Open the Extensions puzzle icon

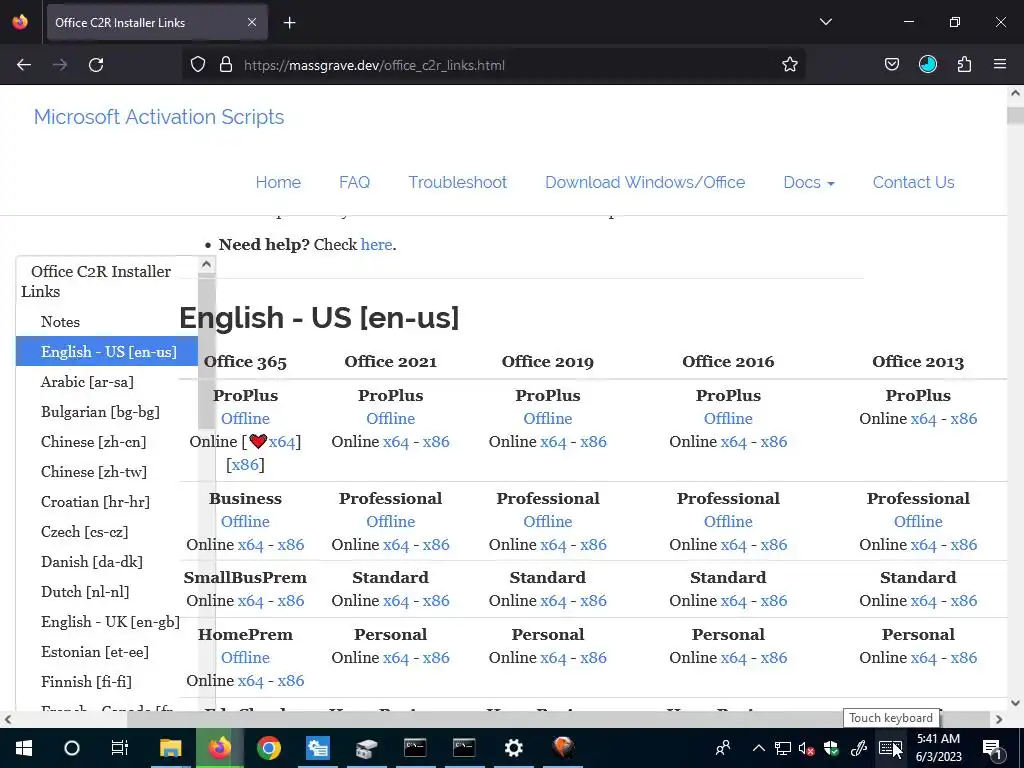964,65
